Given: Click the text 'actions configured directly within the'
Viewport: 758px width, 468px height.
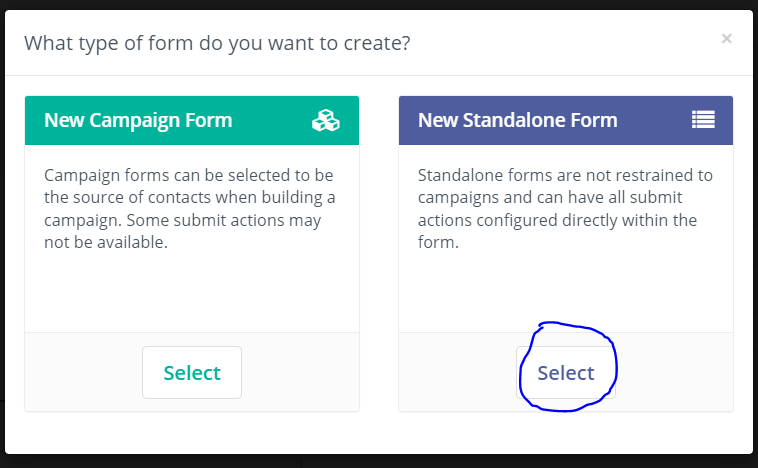Looking at the screenshot, I should tap(557, 220).
